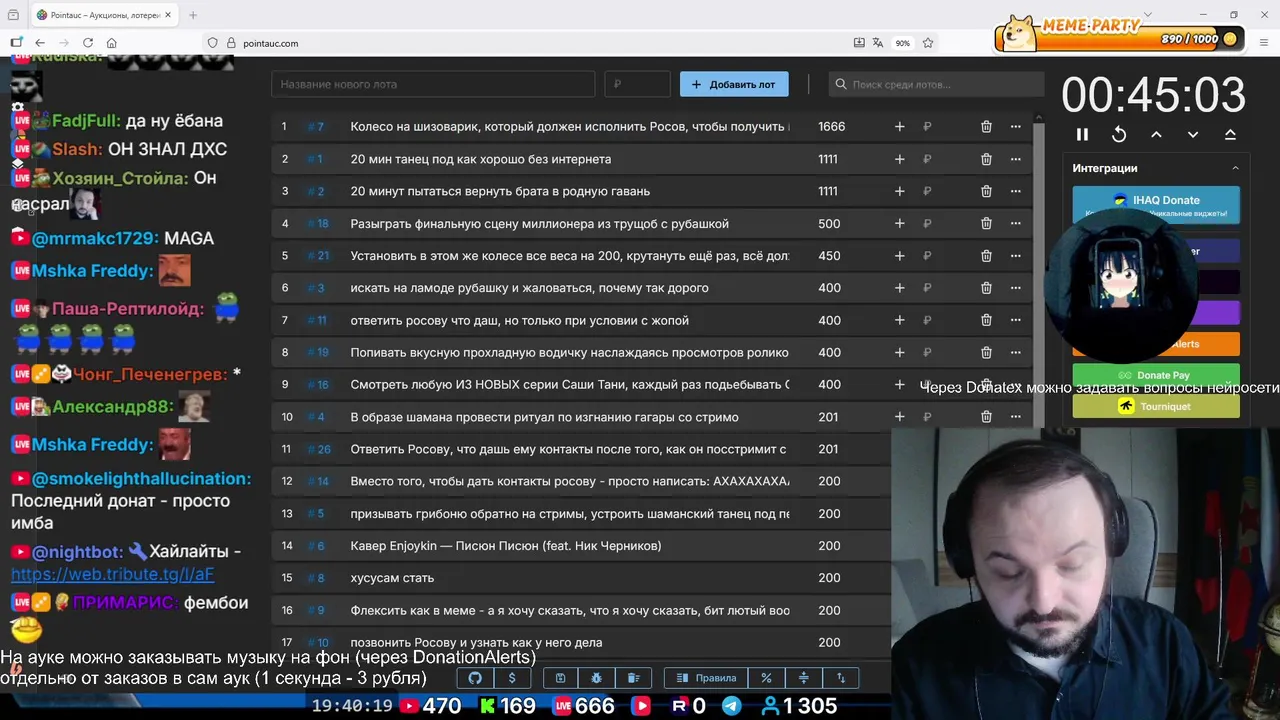Decrease timer with the down chevron
1280x720 pixels.
click(x=1193, y=134)
